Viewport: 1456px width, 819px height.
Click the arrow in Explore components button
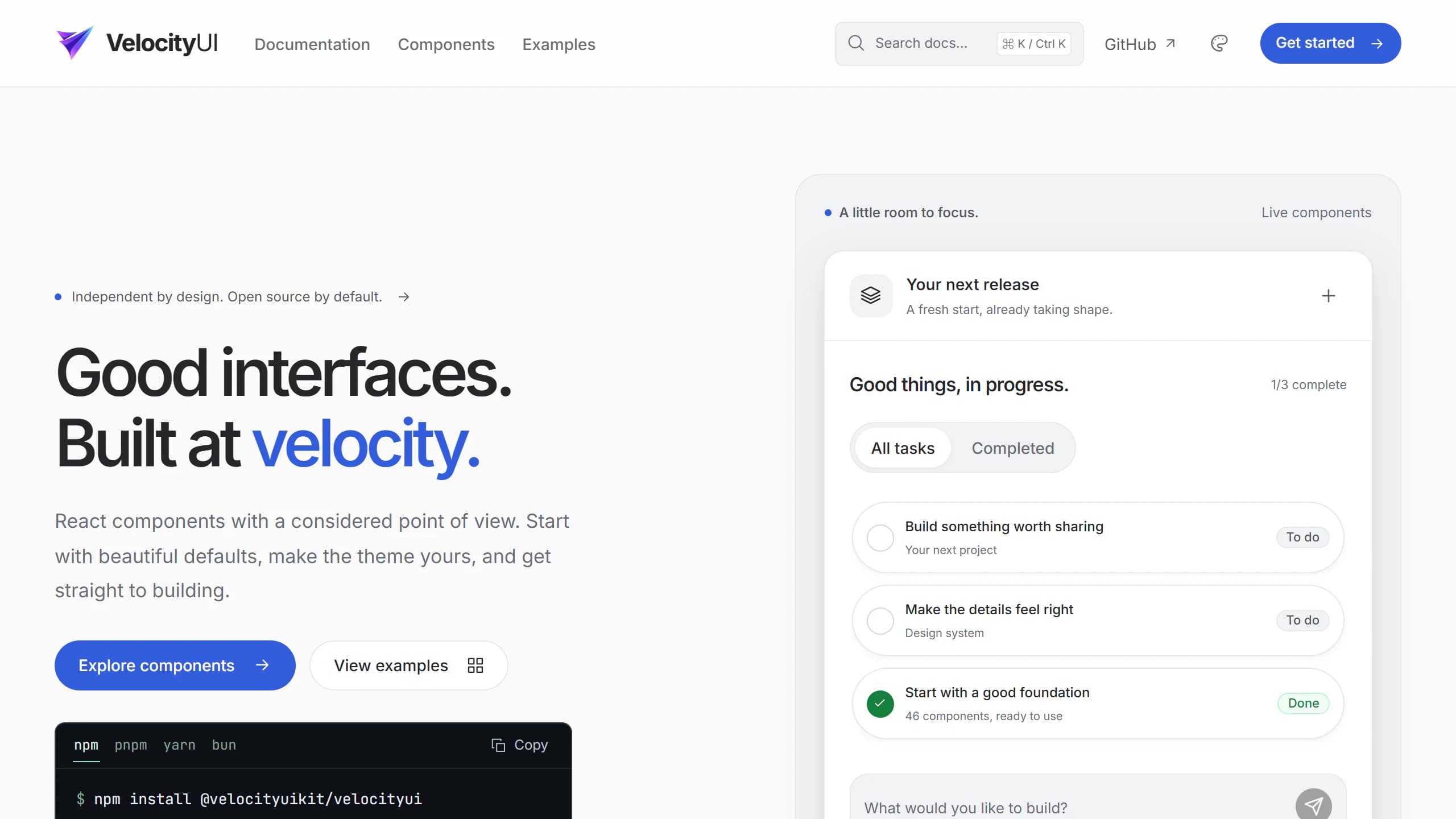pos(262,665)
